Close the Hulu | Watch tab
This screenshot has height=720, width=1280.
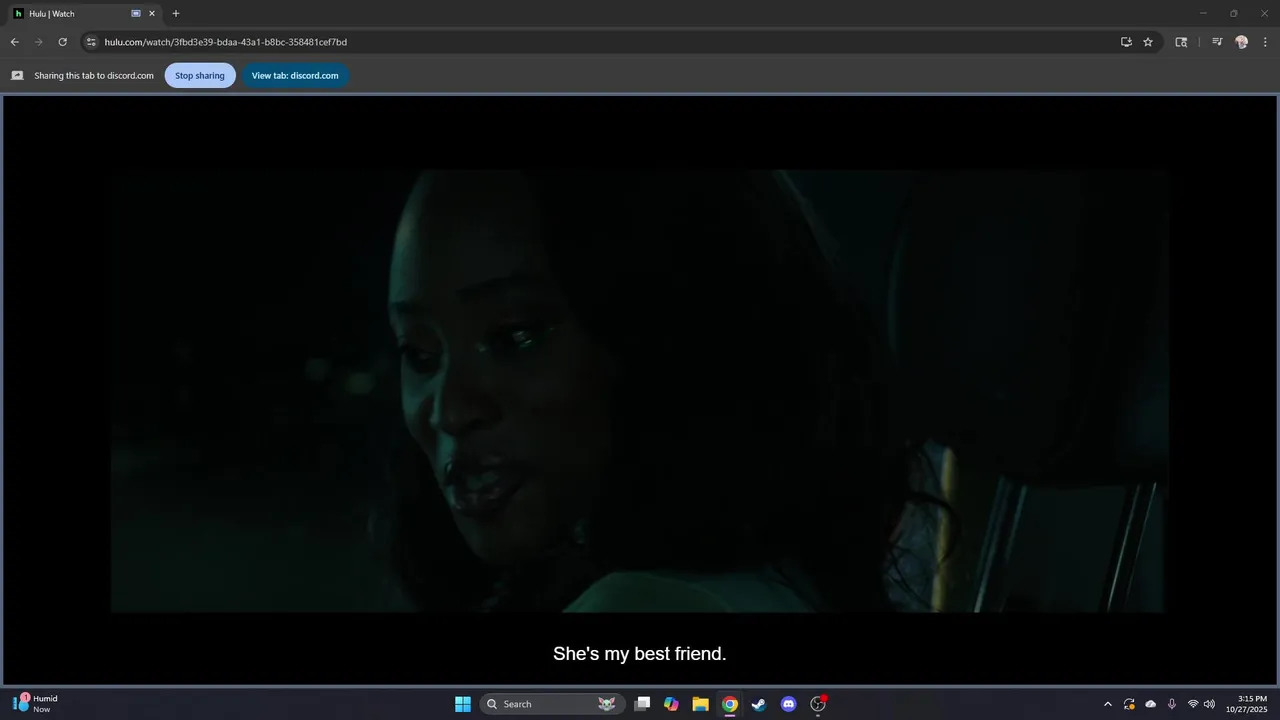[x=152, y=14]
